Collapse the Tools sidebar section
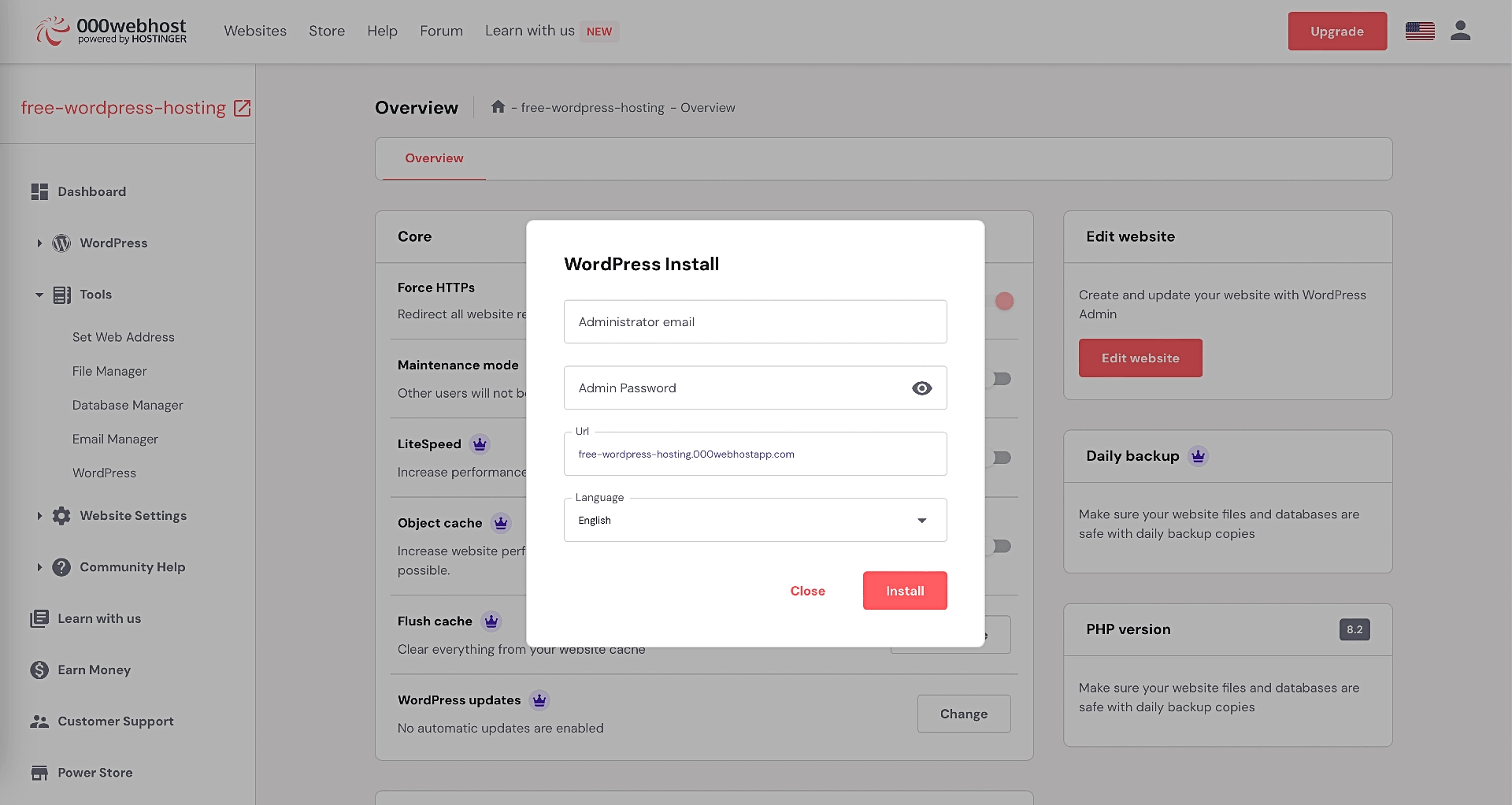 coord(39,295)
